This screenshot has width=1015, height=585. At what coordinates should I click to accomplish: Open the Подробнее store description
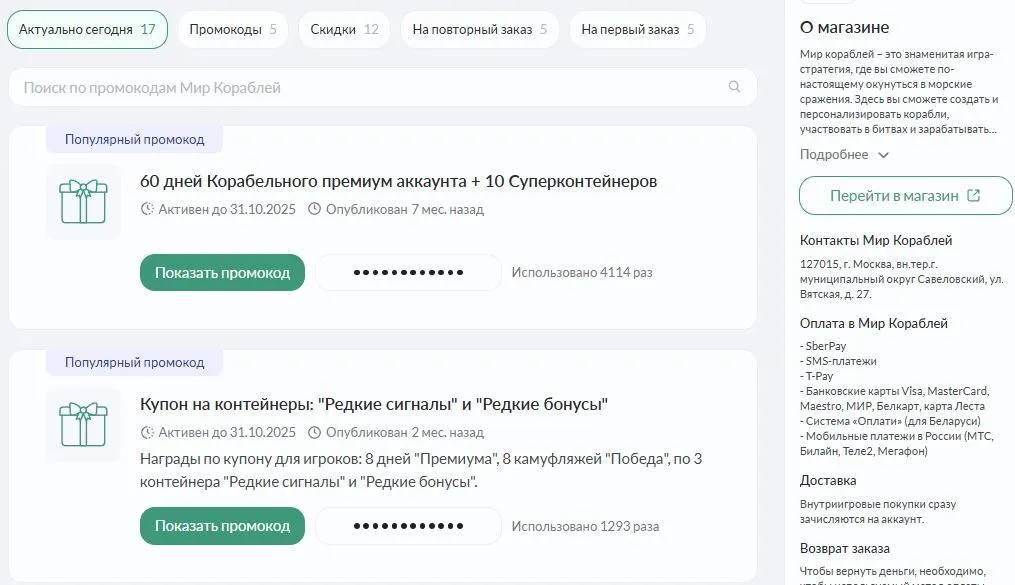pos(834,155)
